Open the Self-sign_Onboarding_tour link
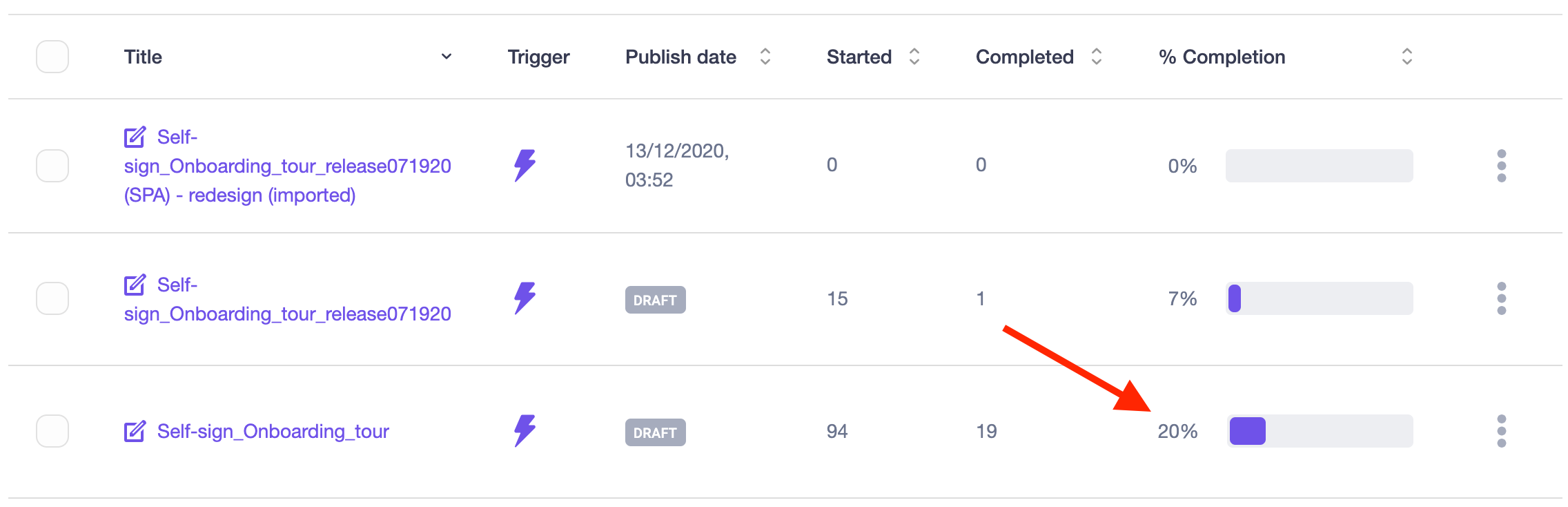The height and width of the screenshot is (507, 1568). click(273, 431)
